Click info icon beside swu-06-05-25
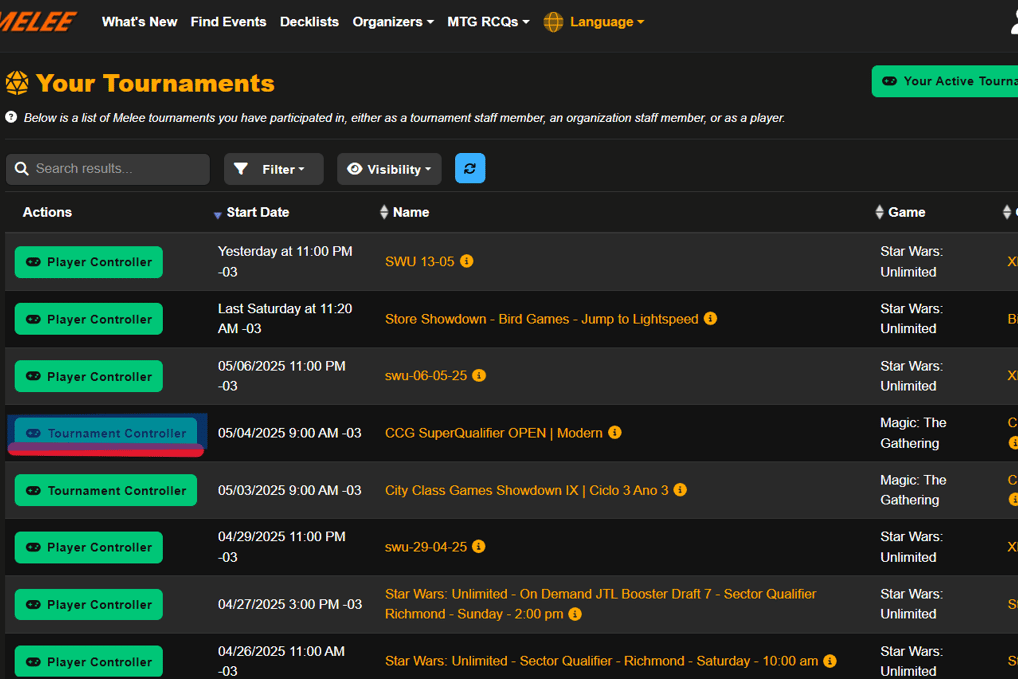 coord(479,375)
